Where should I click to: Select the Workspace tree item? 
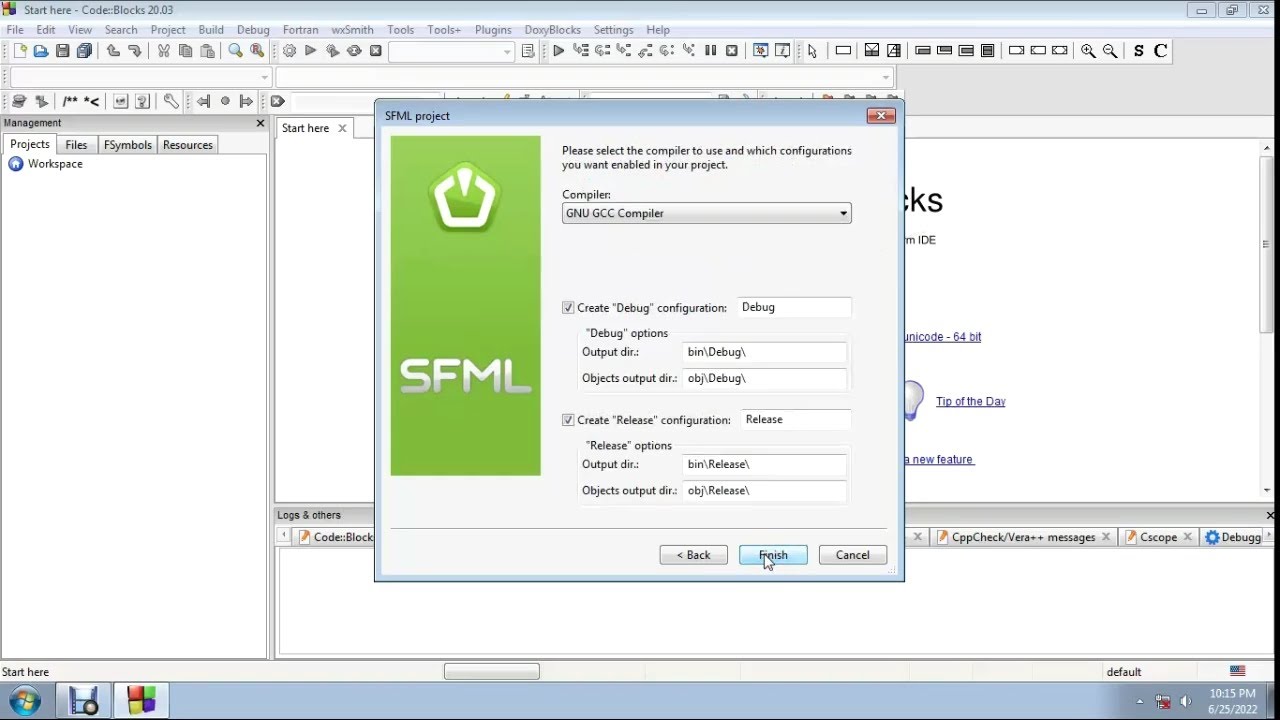pyautogui.click(x=55, y=164)
